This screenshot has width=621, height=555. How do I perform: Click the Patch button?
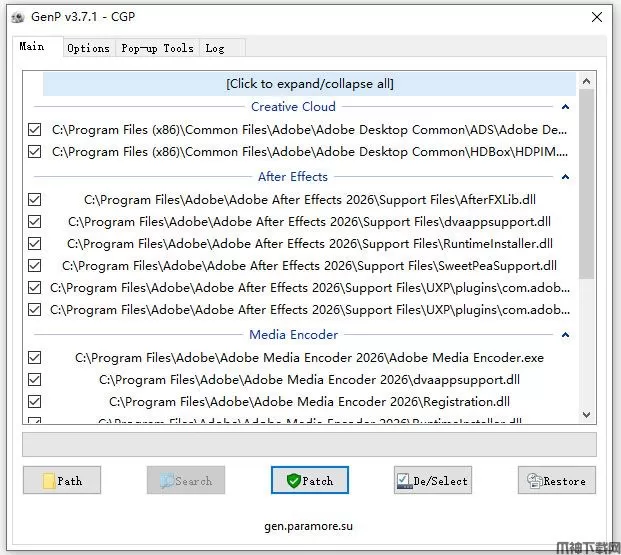[x=310, y=480]
